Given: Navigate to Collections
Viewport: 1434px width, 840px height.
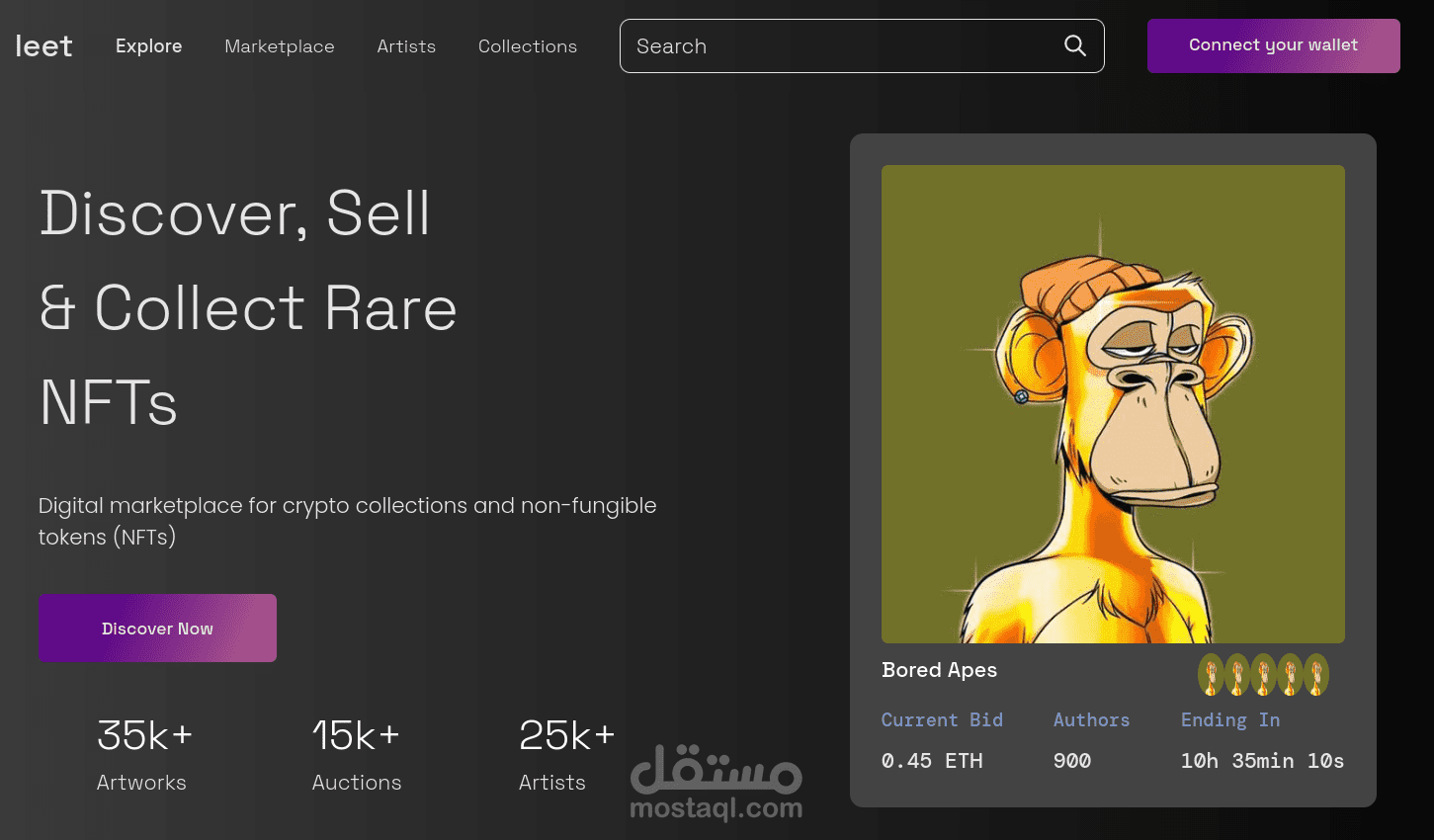Looking at the screenshot, I should click(528, 46).
